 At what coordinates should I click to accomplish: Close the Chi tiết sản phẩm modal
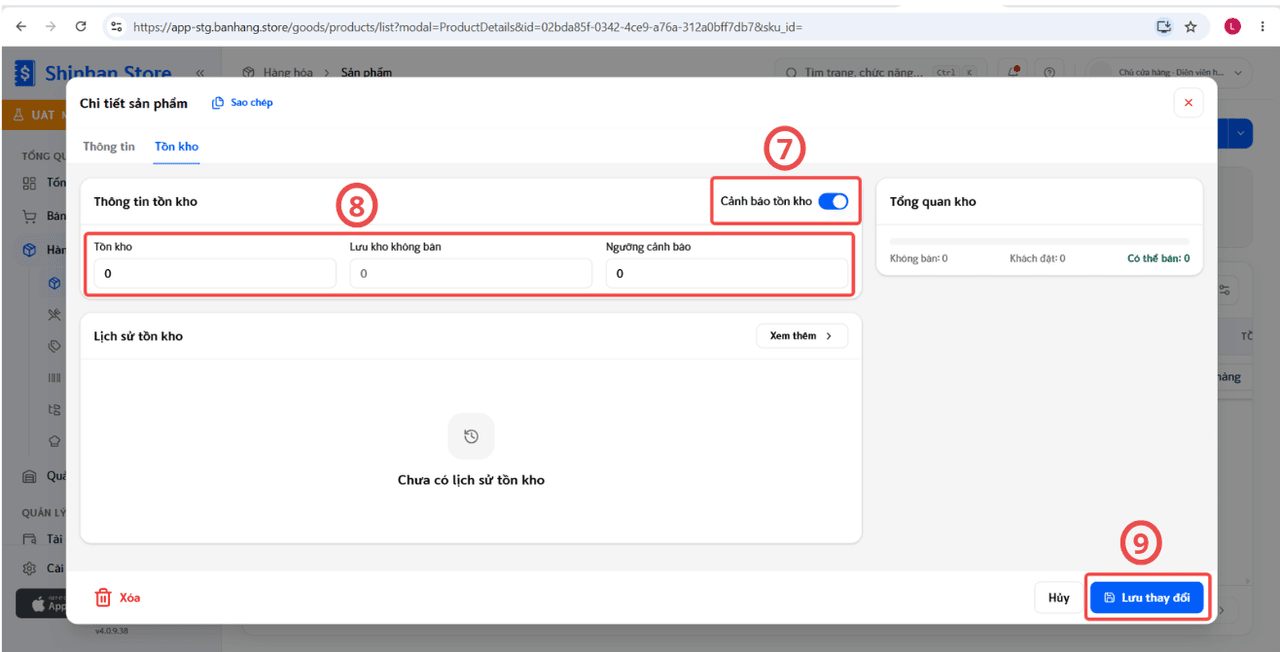coord(1188,103)
